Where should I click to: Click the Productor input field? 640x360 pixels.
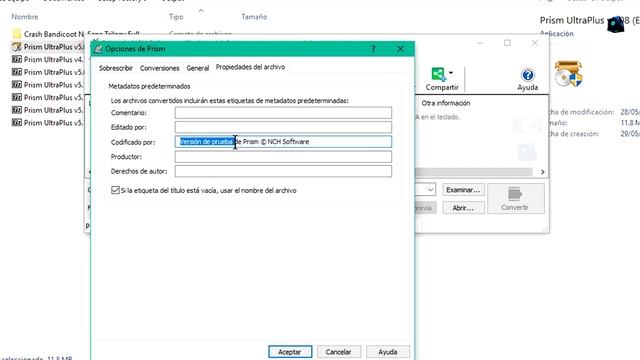point(283,156)
